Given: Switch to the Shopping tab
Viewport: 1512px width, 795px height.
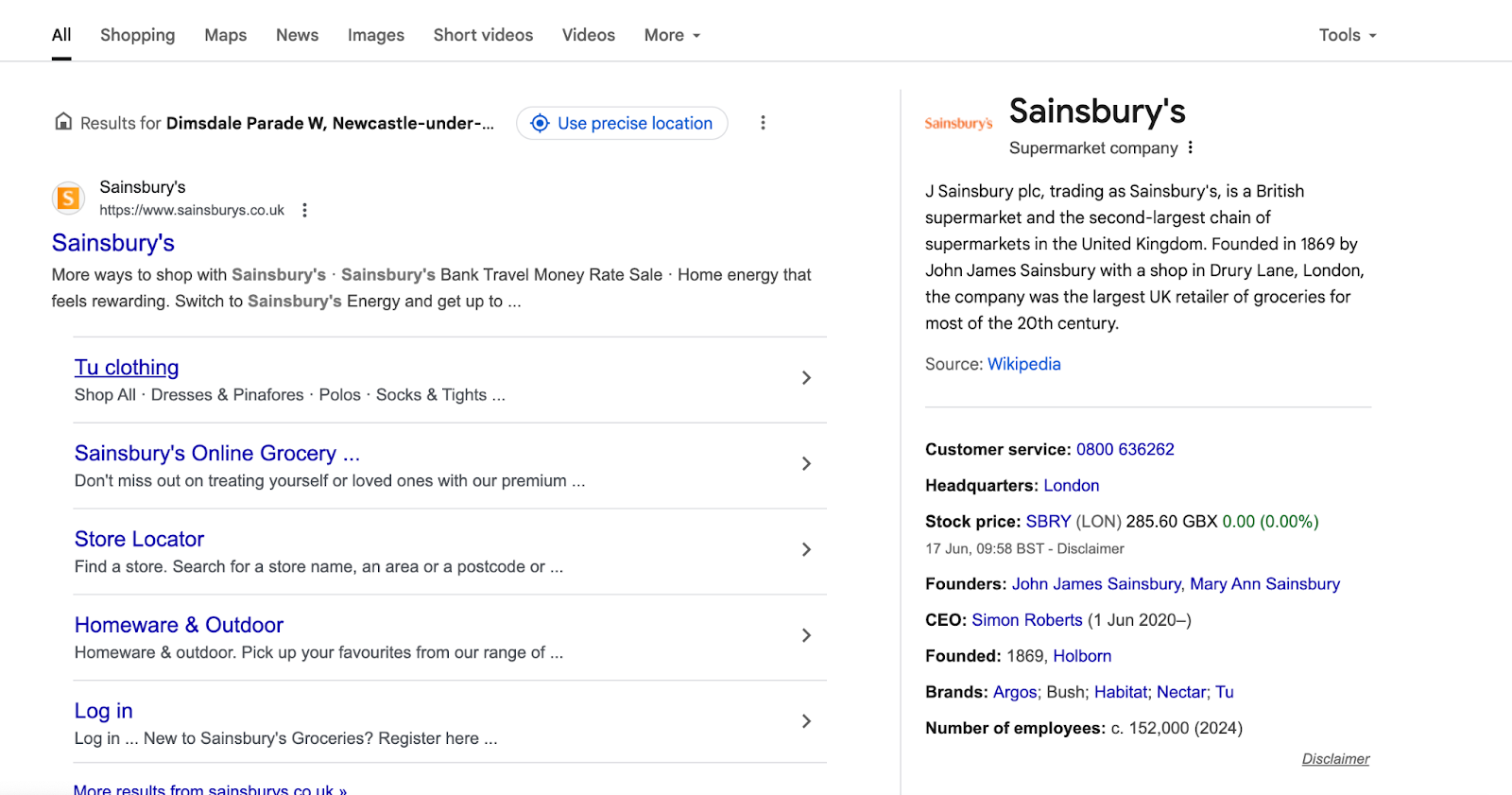Looking at the screenshot, I should point(138,35).
